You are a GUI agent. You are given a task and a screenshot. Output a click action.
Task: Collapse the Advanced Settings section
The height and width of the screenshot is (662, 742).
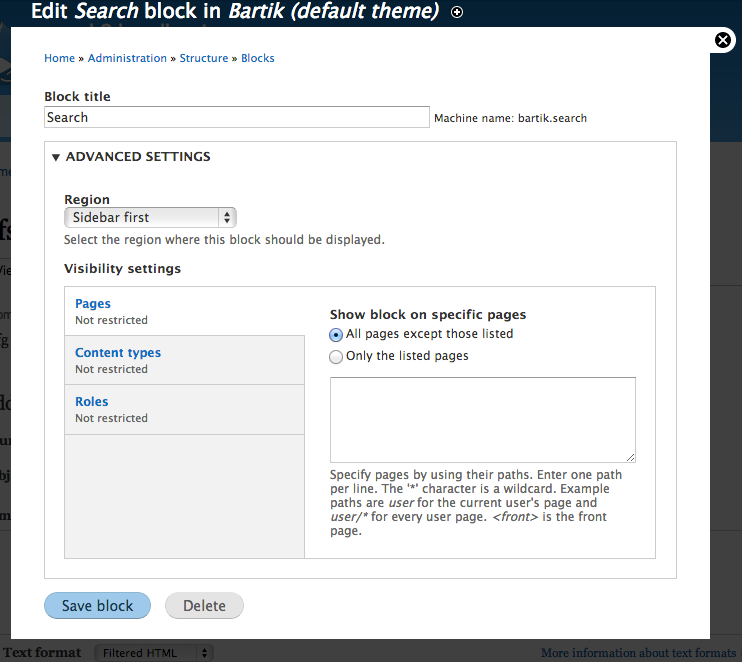(137, 157)
